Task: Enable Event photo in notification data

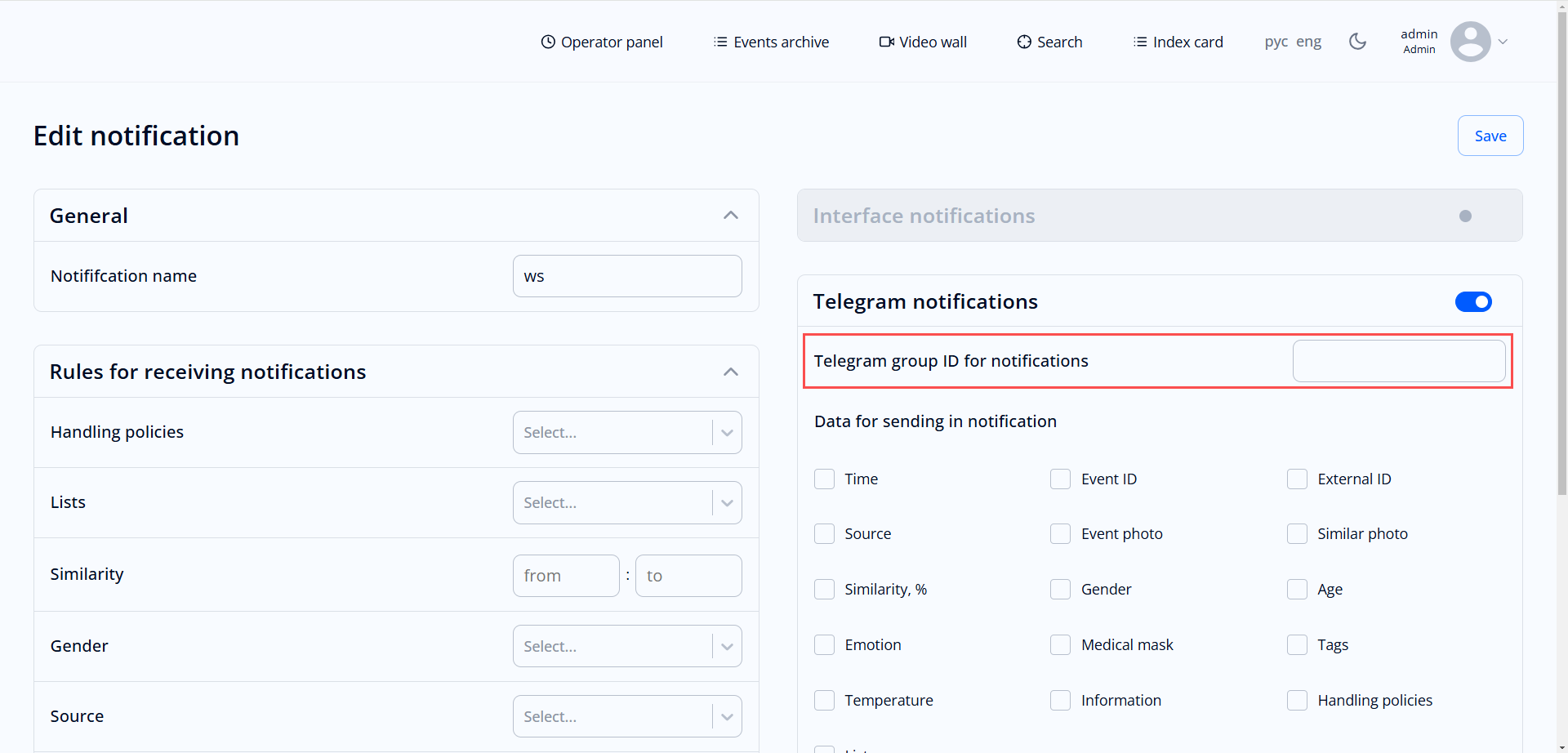Action: (1061, 533)
